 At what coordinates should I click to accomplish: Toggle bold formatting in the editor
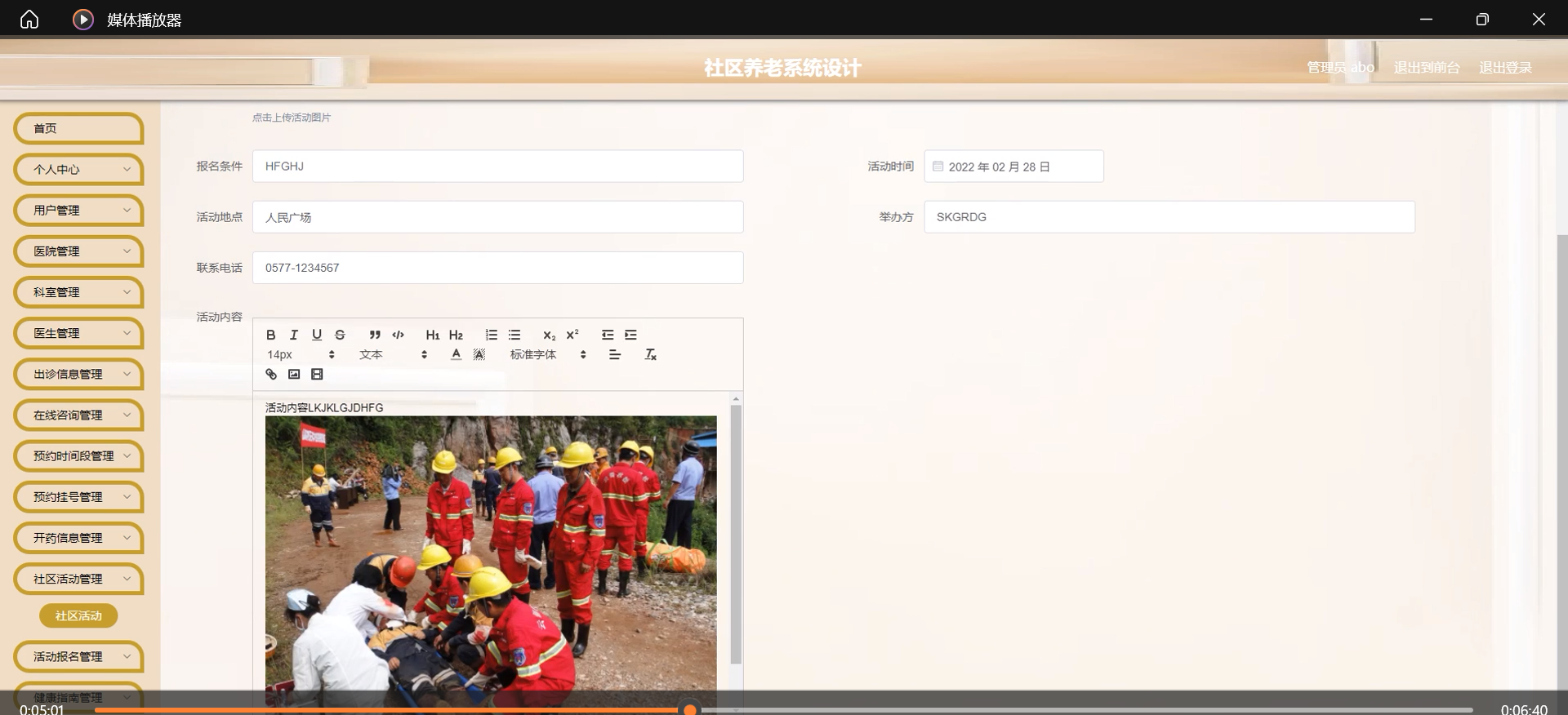pyautogui.click(x=271, y=335)
